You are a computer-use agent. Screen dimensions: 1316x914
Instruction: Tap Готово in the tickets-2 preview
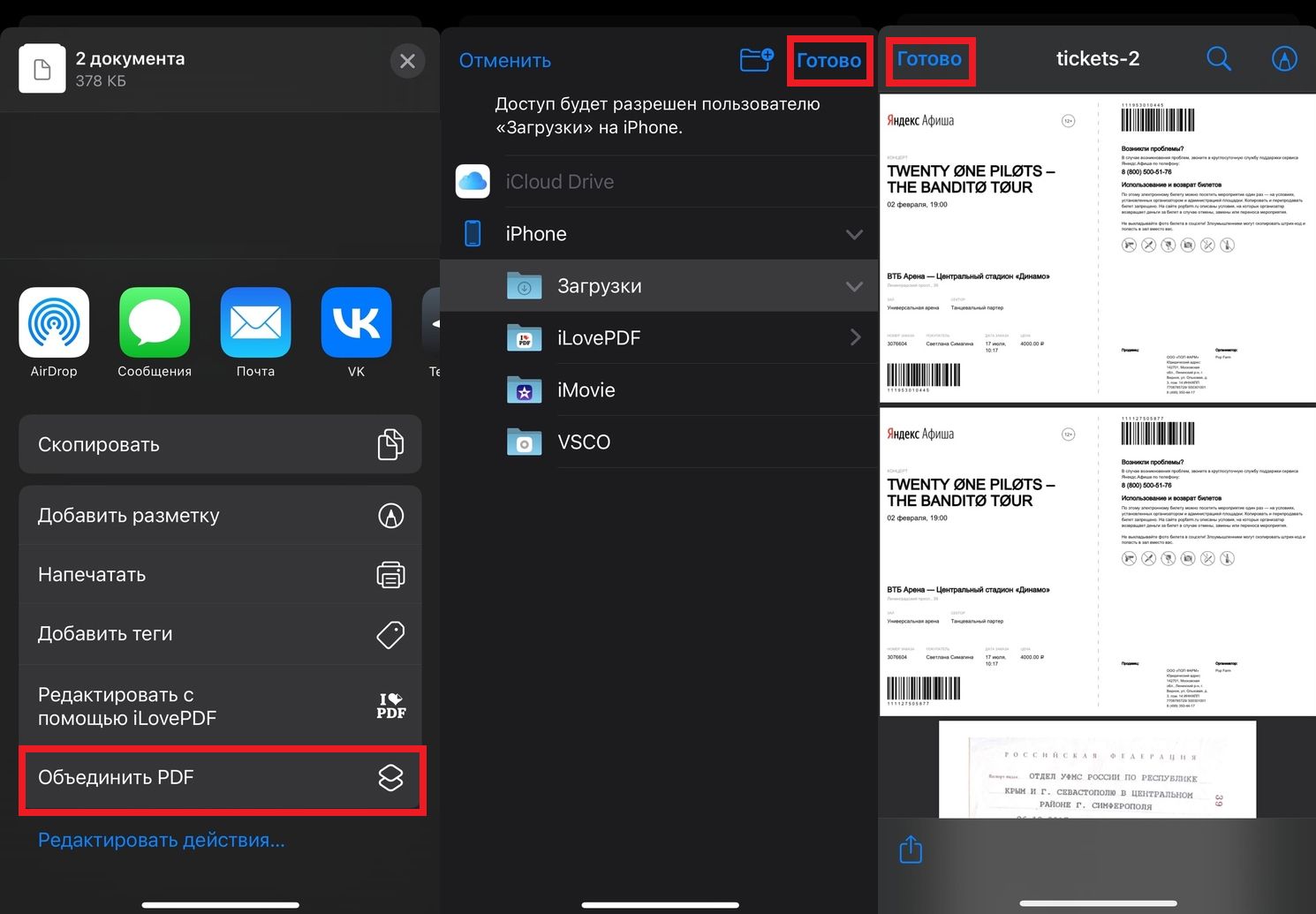pyautogui.click(x=929, y=59)
